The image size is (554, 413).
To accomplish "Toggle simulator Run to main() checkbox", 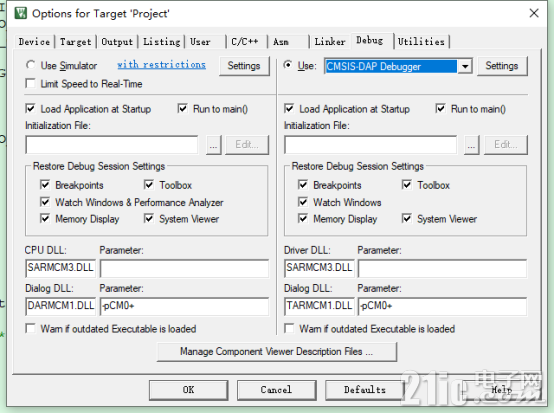I will coord(183,108).
